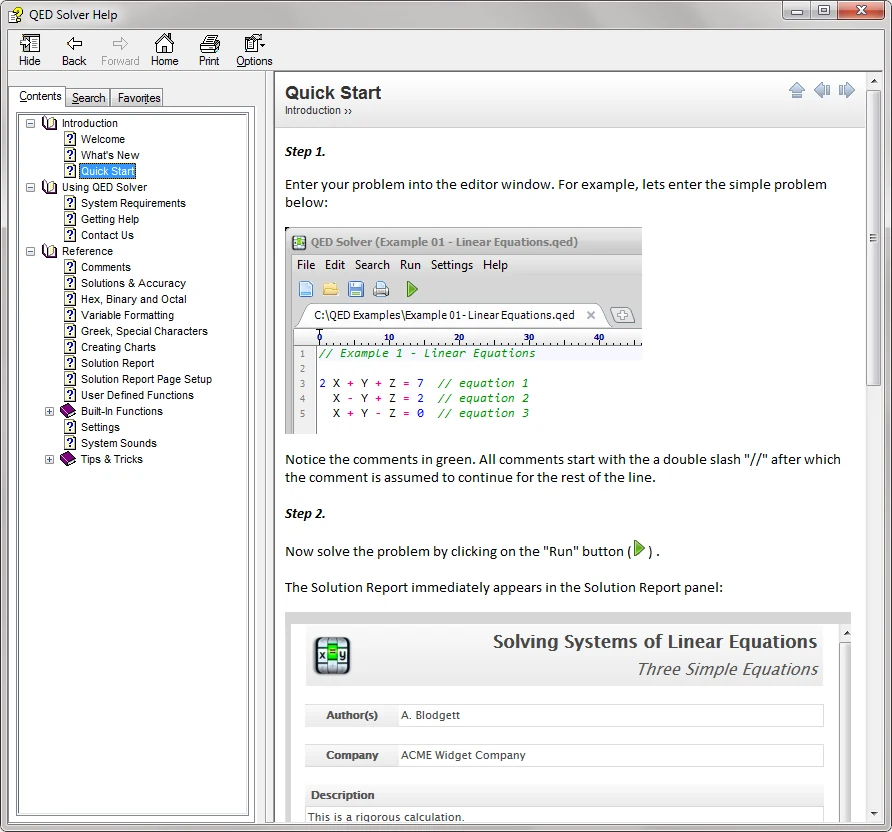Click the Run menu in the example screenshot
The image size is (892, 832).
[410, 265]
